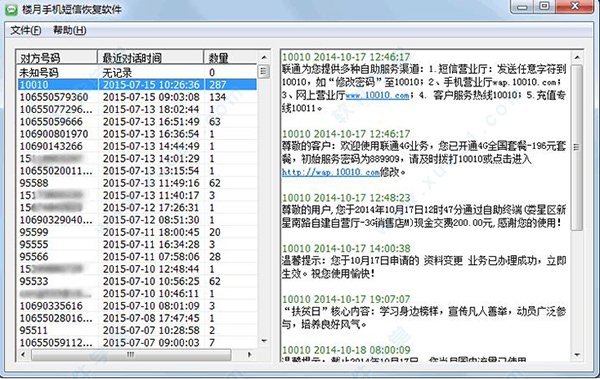Click message header 10010 2014-10-17 19:07:07
The width and height of the screenshot is (600, 379).
pyautogui.click(x=346, y=299)
